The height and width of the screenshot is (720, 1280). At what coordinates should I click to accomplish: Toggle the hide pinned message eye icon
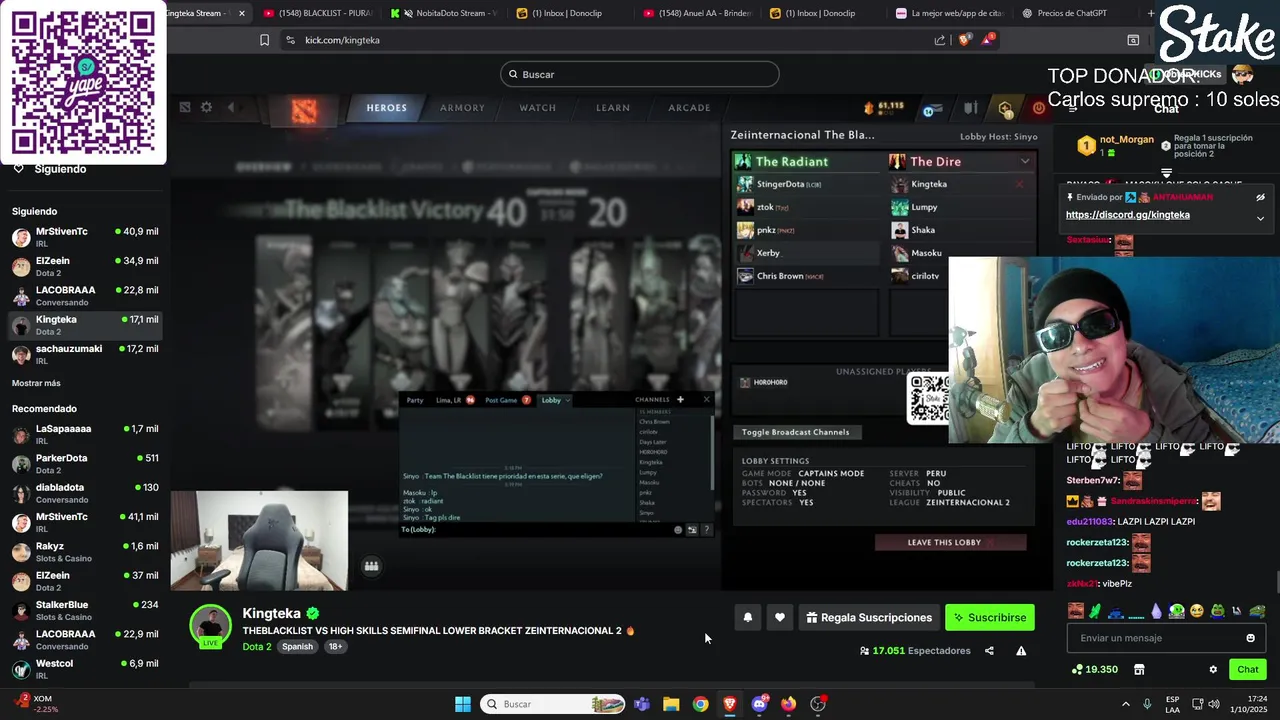pos(1260,197)
